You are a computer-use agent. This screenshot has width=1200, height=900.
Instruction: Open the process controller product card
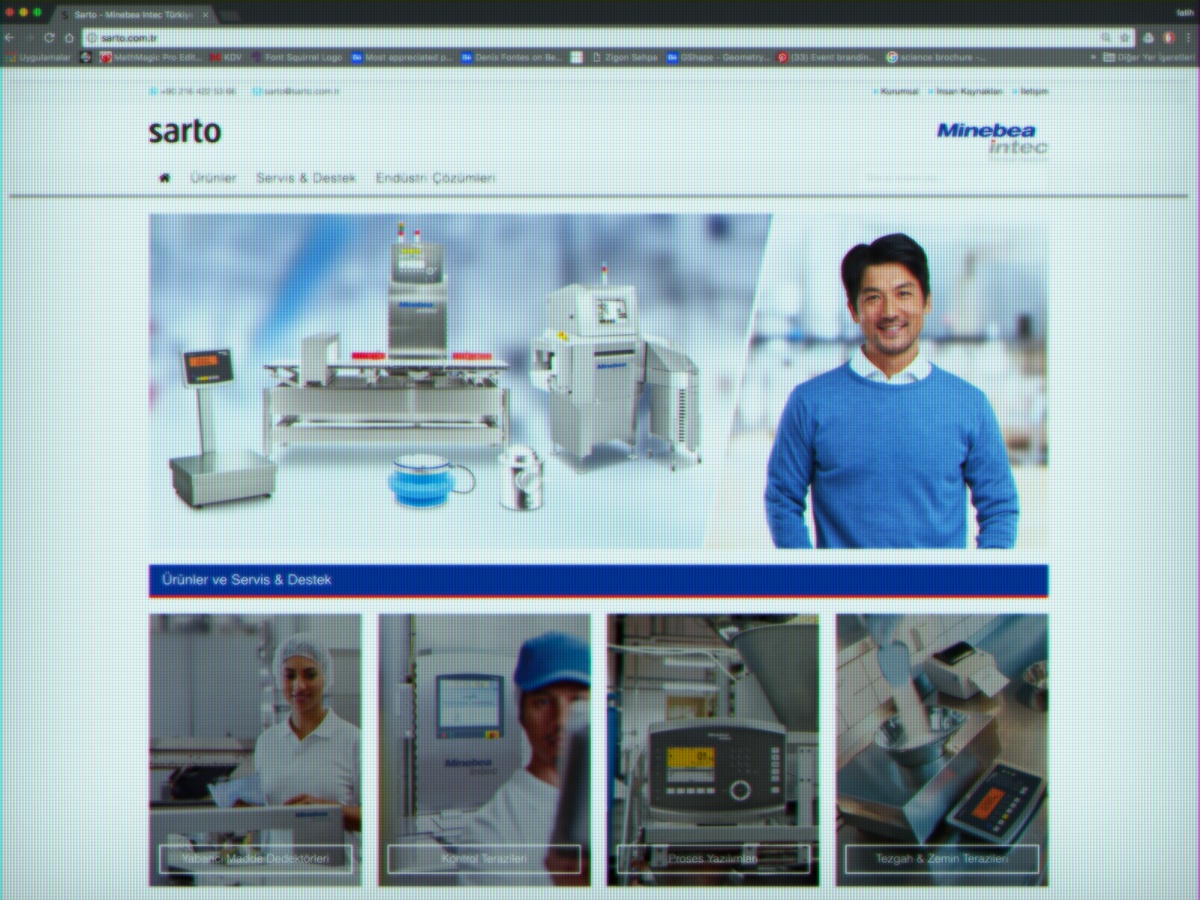[713, 750]
